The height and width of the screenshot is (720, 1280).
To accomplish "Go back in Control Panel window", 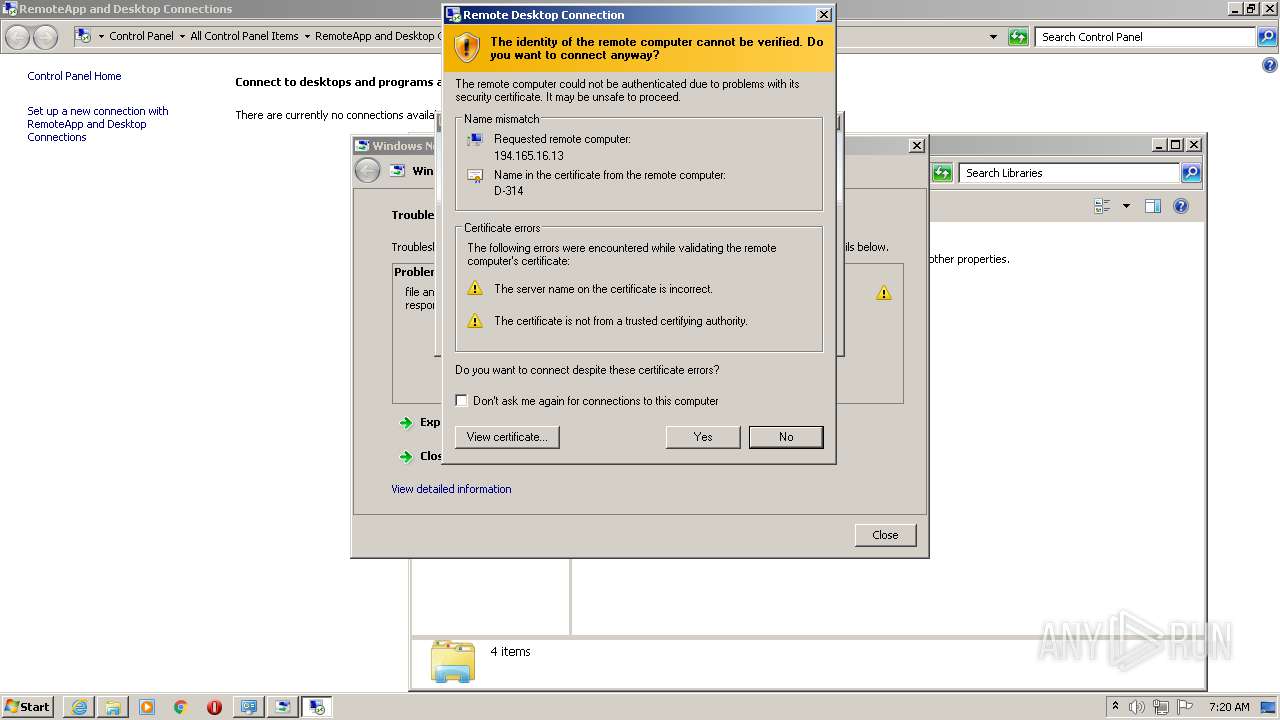I will click(18, 37).
